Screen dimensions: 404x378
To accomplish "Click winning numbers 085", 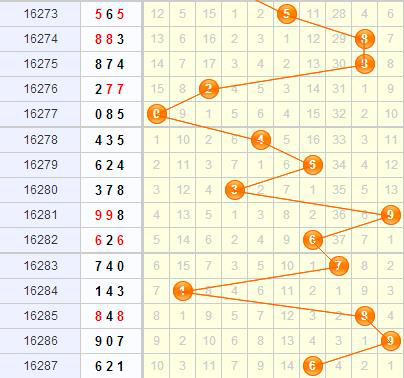I will tap(109, 114).
